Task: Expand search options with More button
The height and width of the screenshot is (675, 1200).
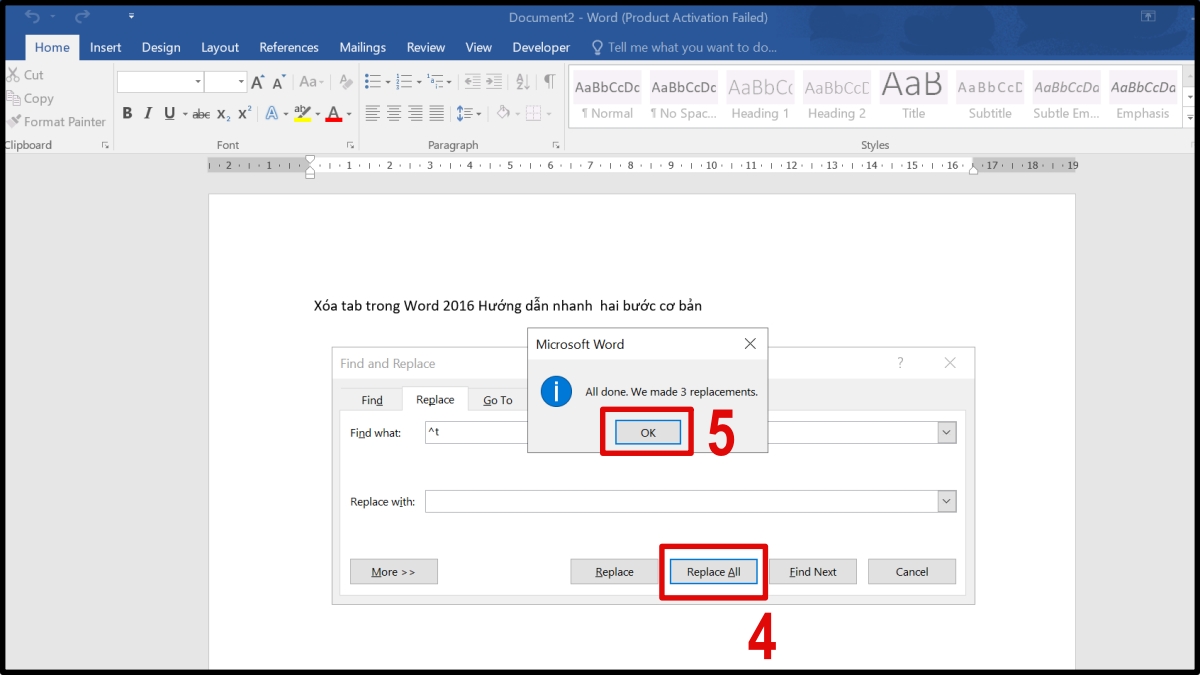Action: point(393,571)
